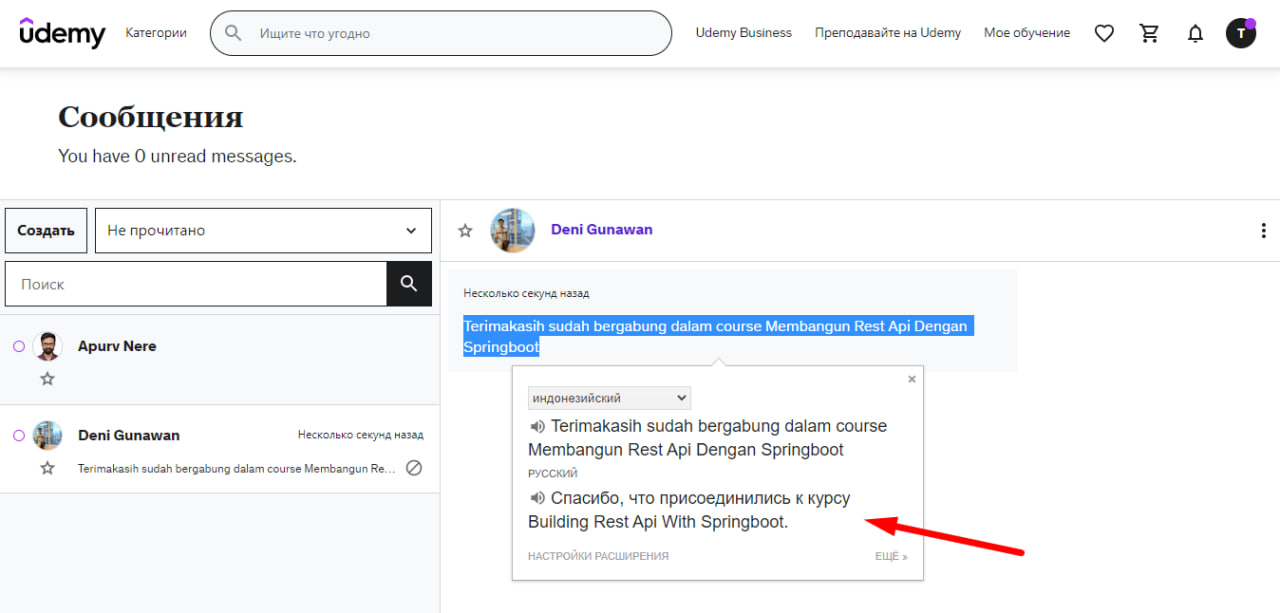Viewport: 1280px width, 613px height.
Task: Open the индонезийский language dropdown
Action: click(x=609, y=398)
